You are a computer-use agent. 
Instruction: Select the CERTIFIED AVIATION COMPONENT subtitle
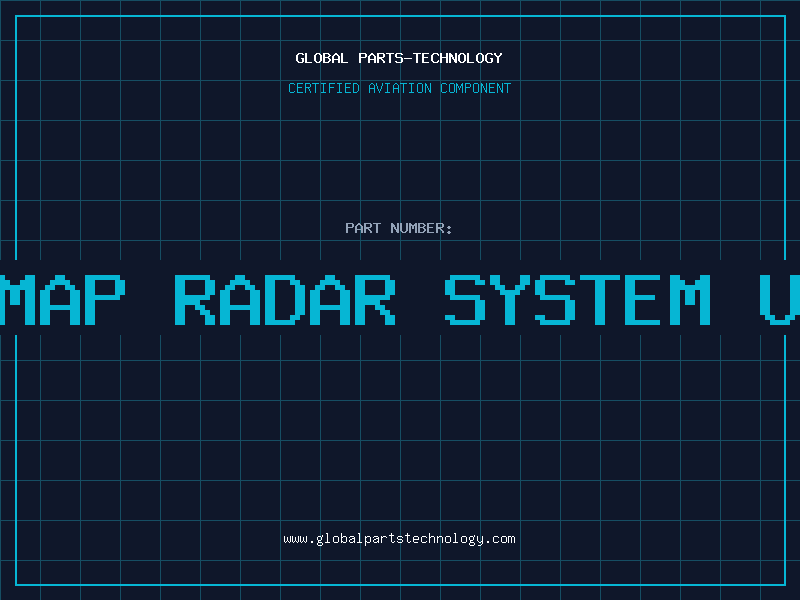(399, 88)
